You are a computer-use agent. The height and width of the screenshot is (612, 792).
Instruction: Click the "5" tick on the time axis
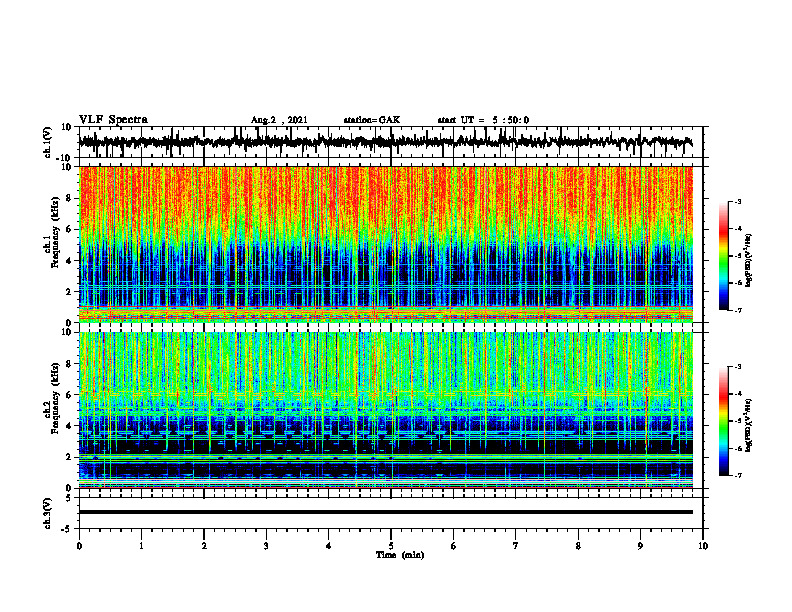coord(391,546)
